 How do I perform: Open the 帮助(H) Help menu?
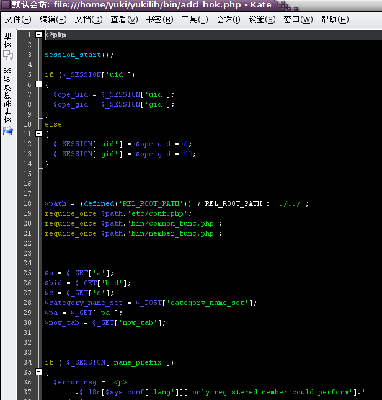point(335,20)
